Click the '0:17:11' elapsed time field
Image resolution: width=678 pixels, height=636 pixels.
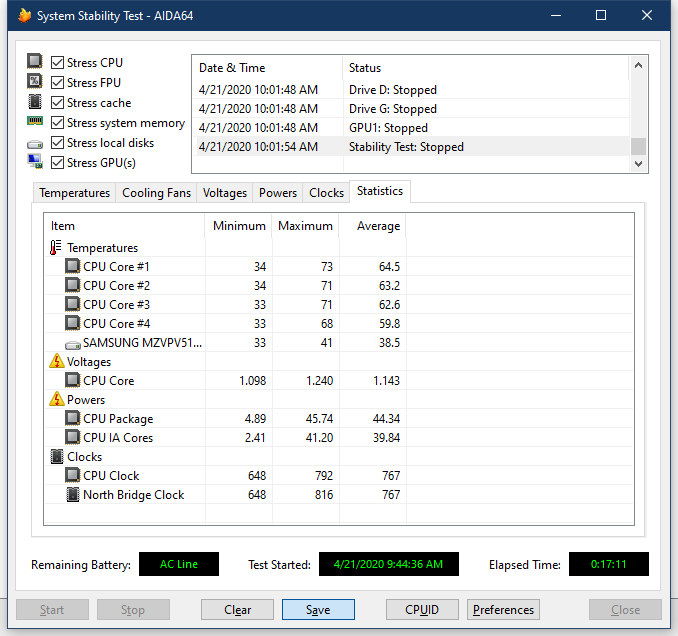608,564
